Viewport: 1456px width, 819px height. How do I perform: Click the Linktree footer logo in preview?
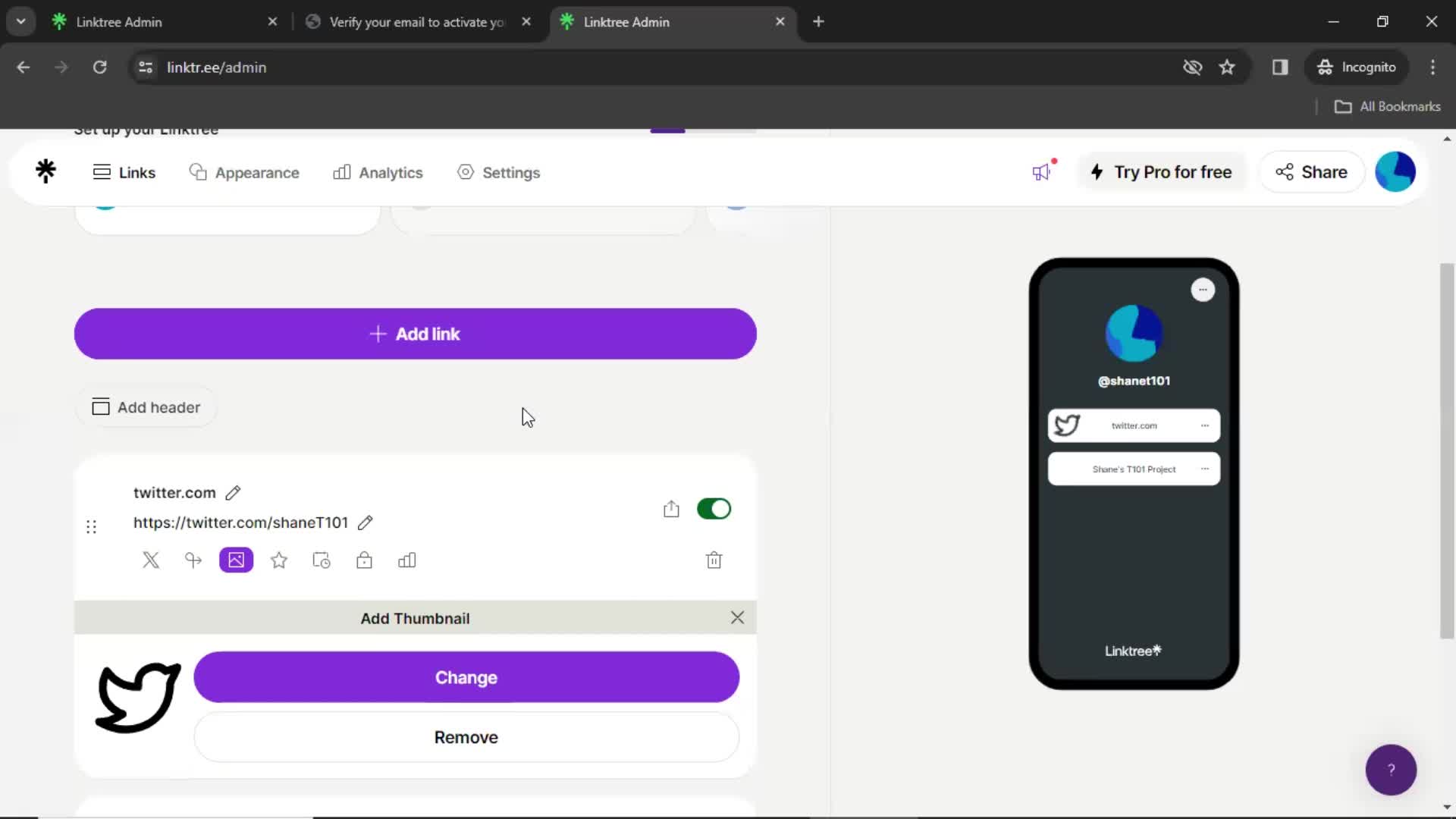tap(1133, 651)
